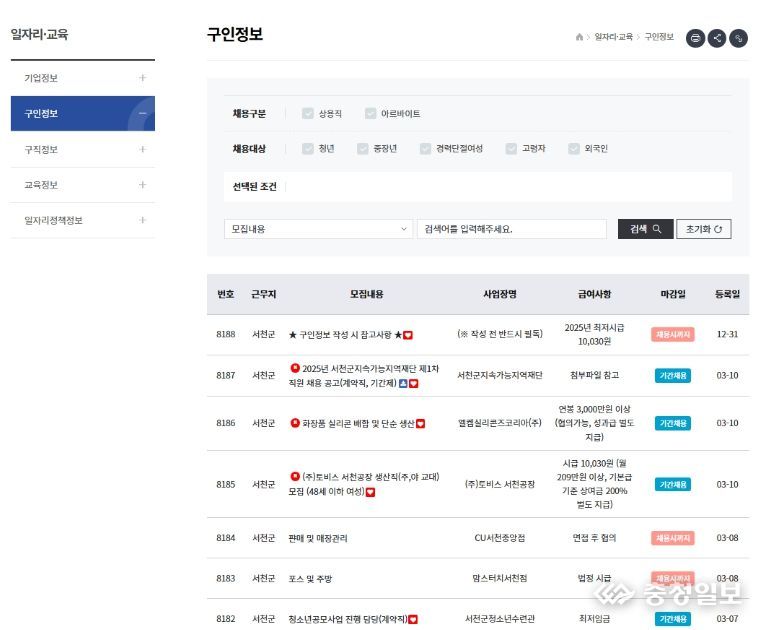Click the 초기화 reset button
This screenshot has height=630, width=765.
tap(704, 229)
